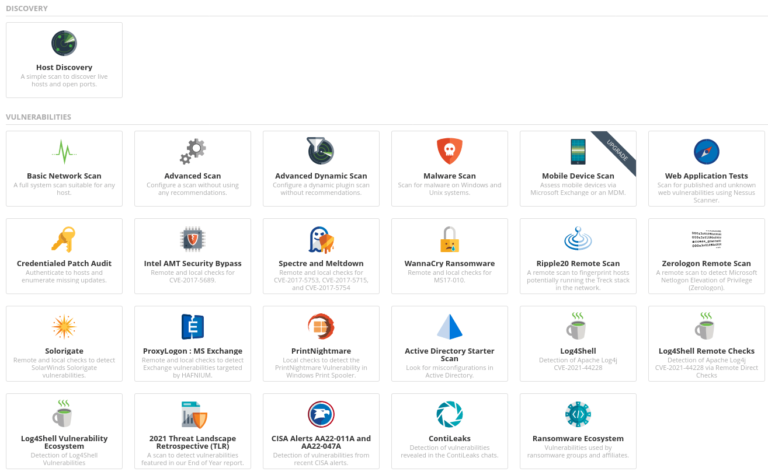Choose the WannaCry Ransomware padlock icon
The height and width of the screenshot is (475, 768).
[449, 239]
